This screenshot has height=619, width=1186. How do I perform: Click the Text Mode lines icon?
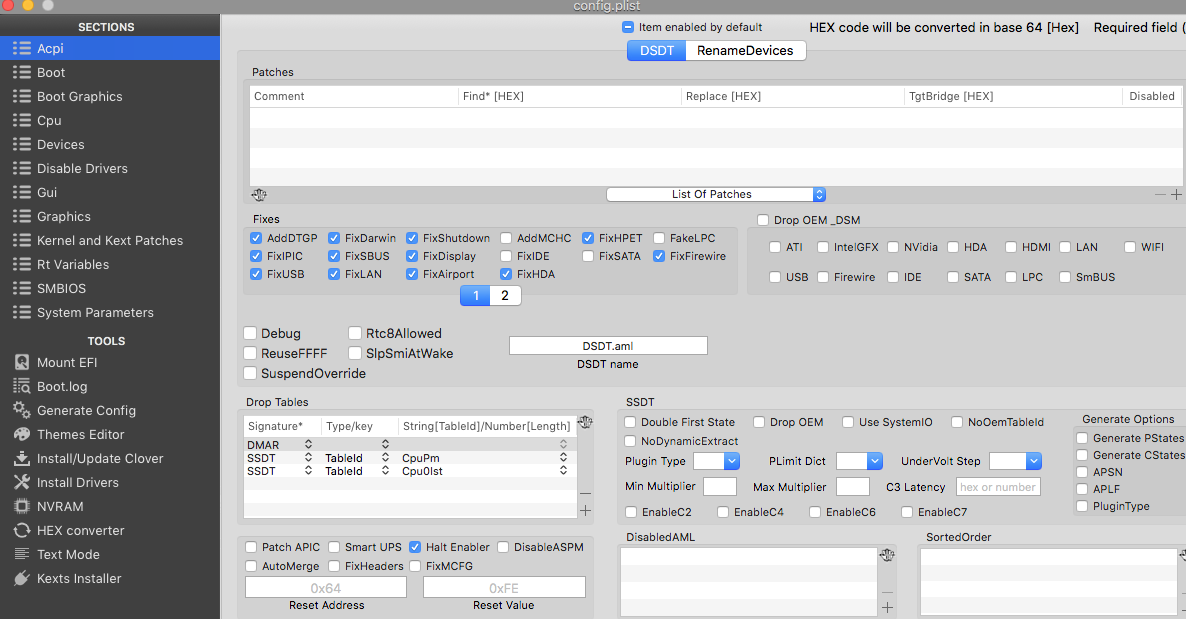(x=22, y=554)
